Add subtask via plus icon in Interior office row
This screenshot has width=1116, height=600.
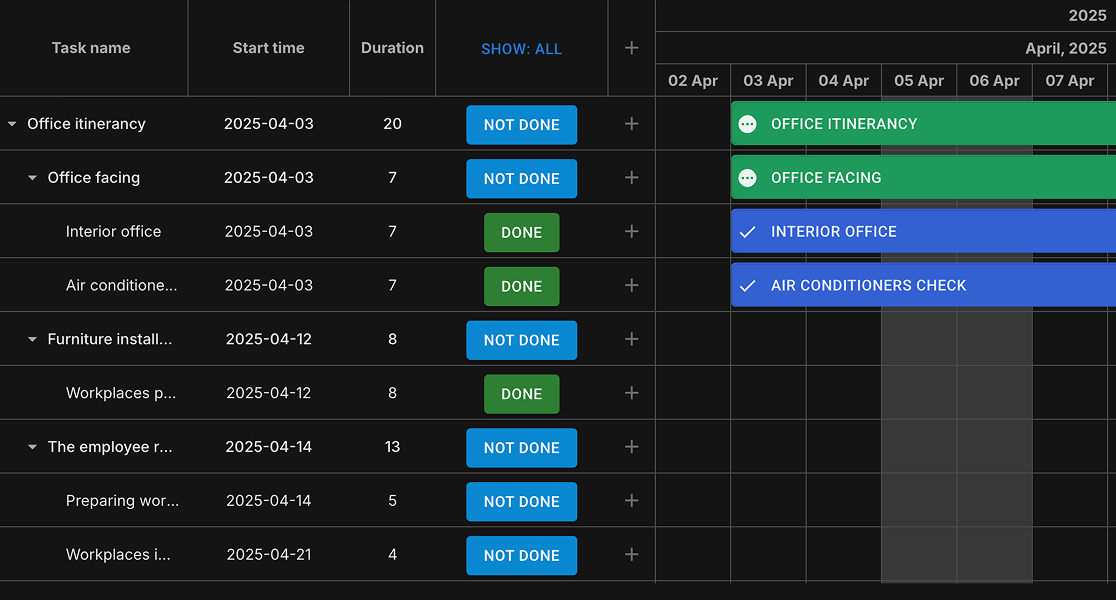(631, 232)
